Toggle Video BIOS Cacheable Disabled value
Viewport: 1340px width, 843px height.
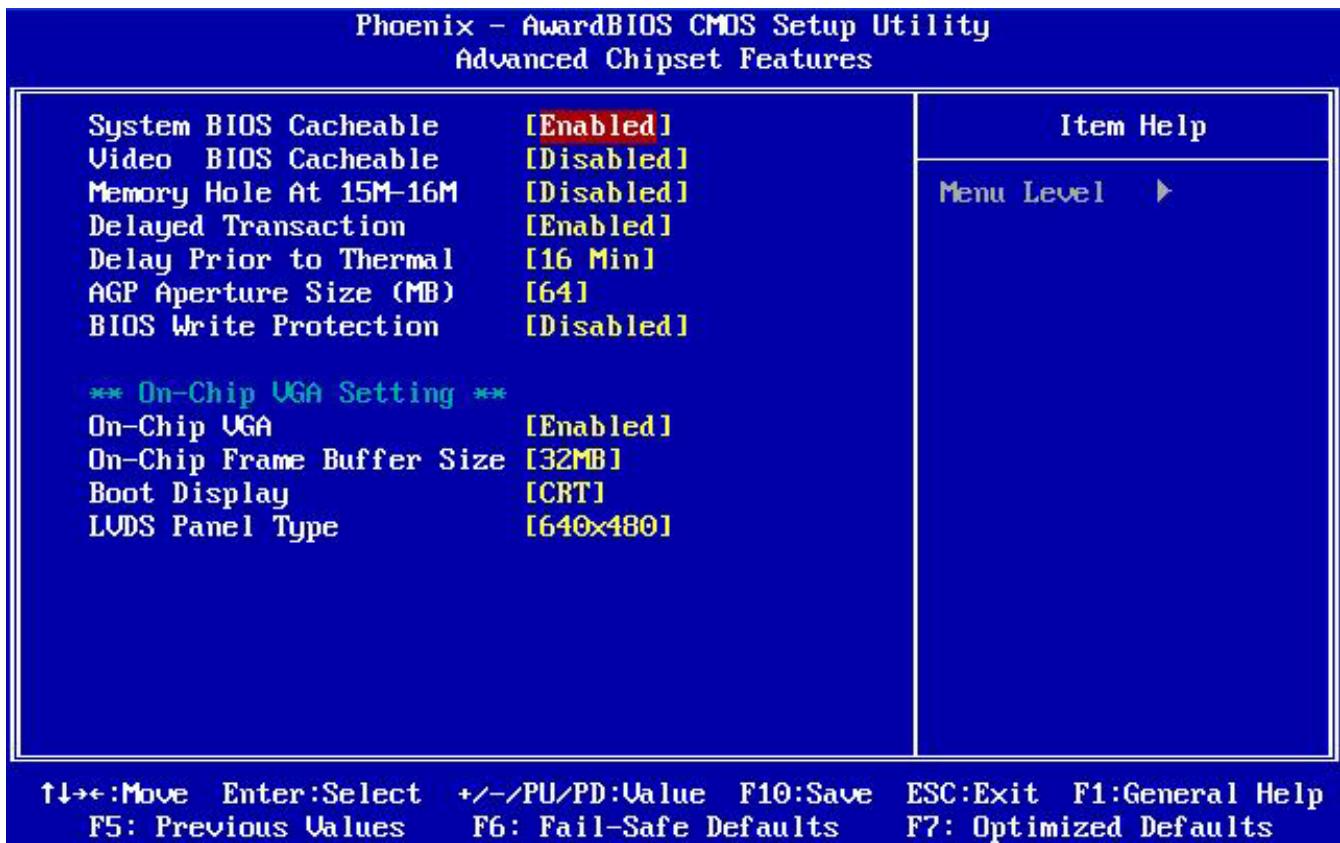(608, 158)
